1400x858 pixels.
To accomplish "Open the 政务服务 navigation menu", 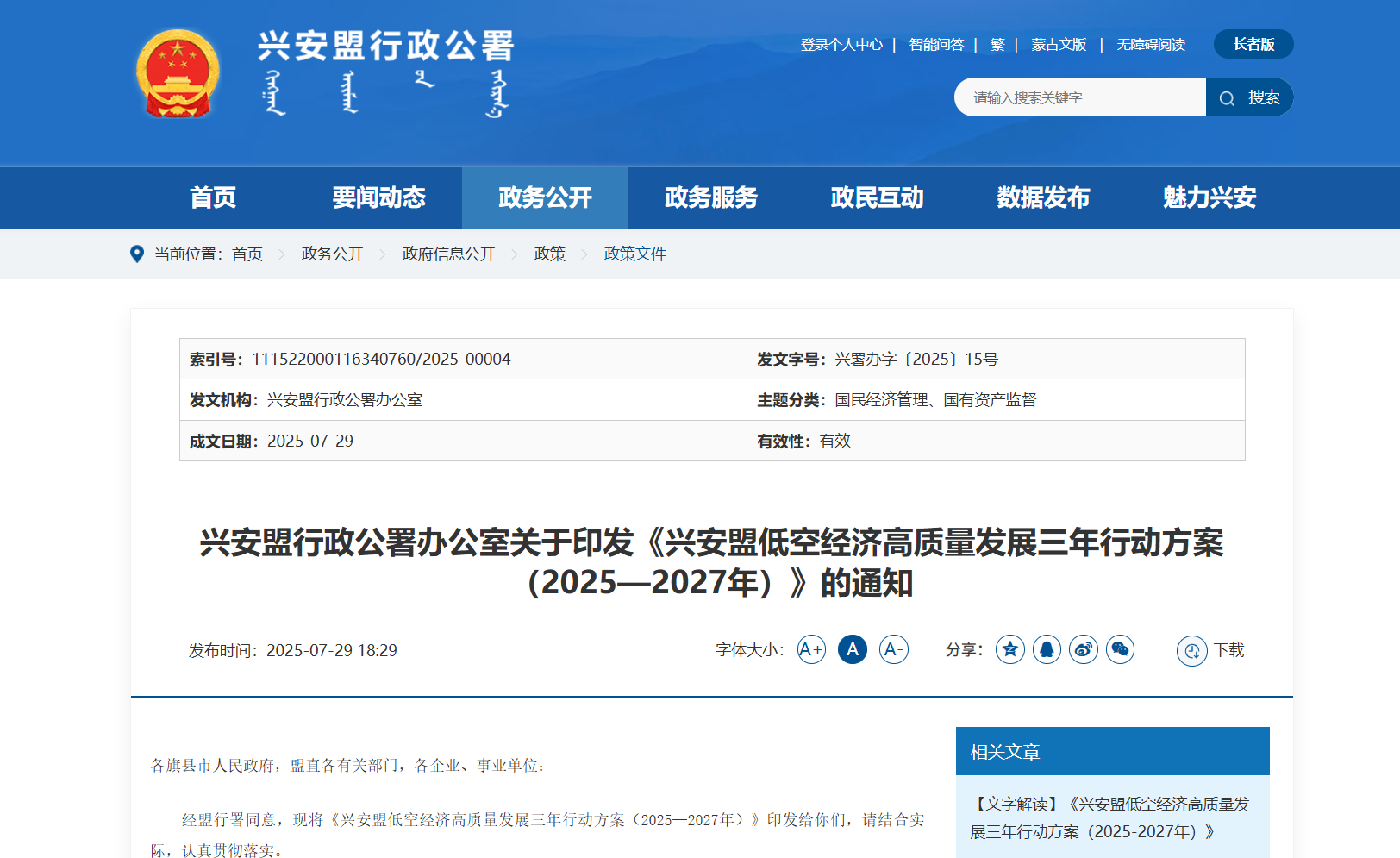I will [x=710, y=197].
